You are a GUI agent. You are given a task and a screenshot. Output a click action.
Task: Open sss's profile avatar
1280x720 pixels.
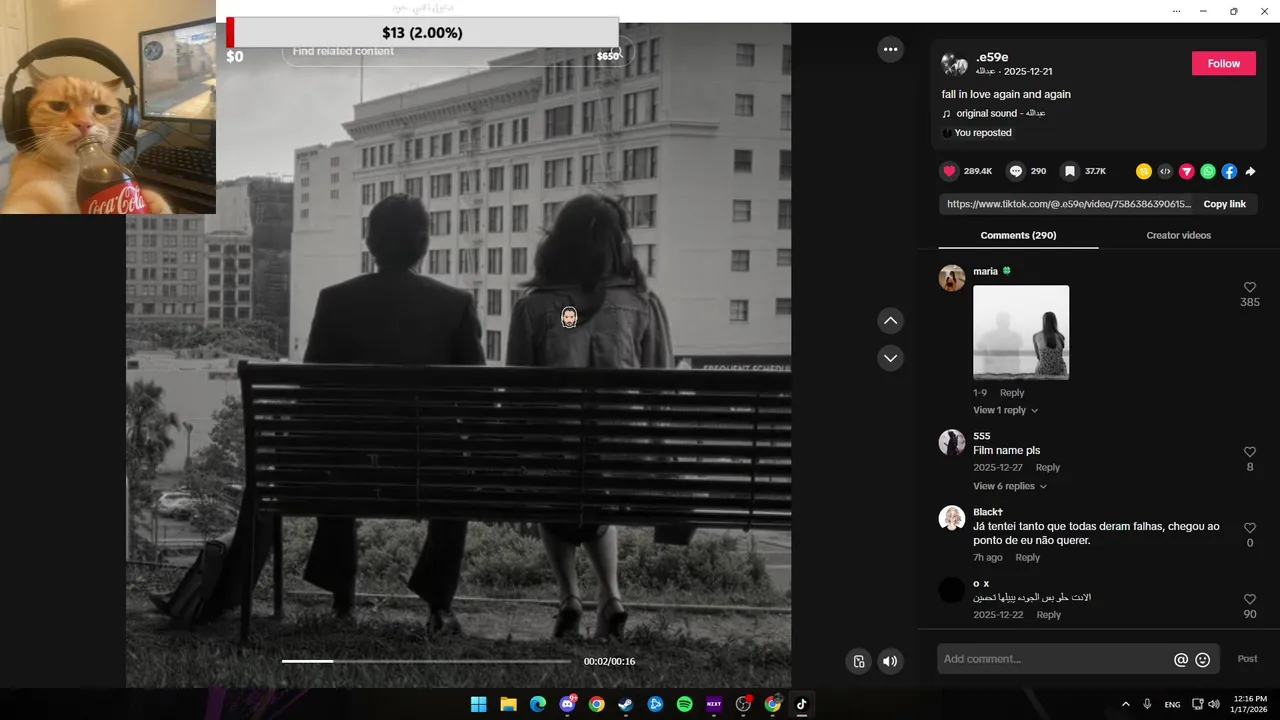(x=952, y=443)
